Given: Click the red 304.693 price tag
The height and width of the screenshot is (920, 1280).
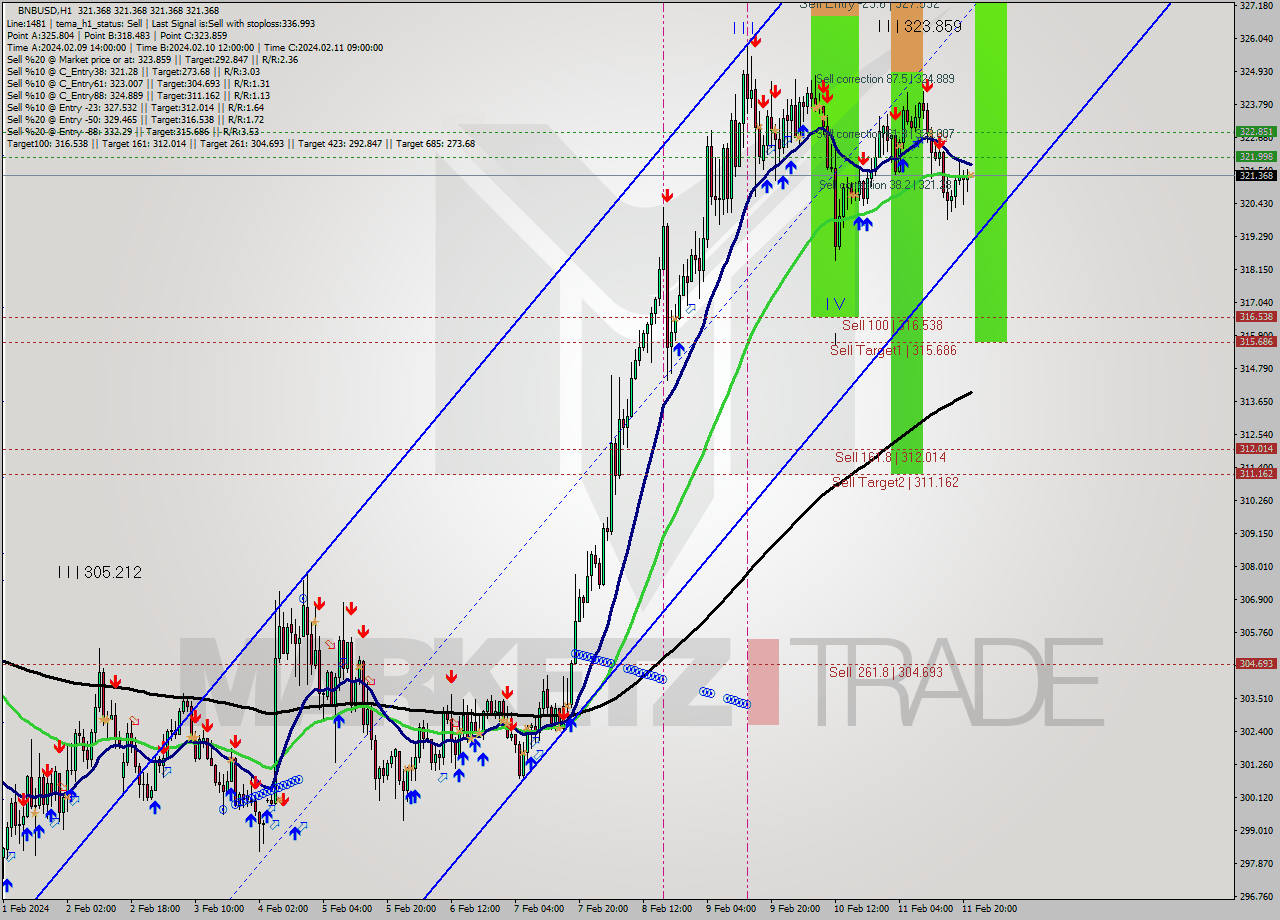Looking at the screenshot, I should (x=1256, y=664).
